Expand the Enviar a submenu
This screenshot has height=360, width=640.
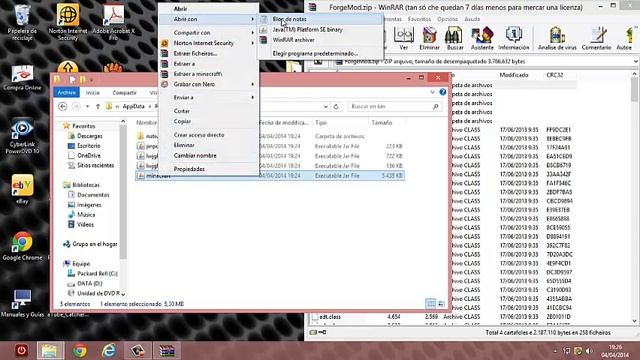209,97
